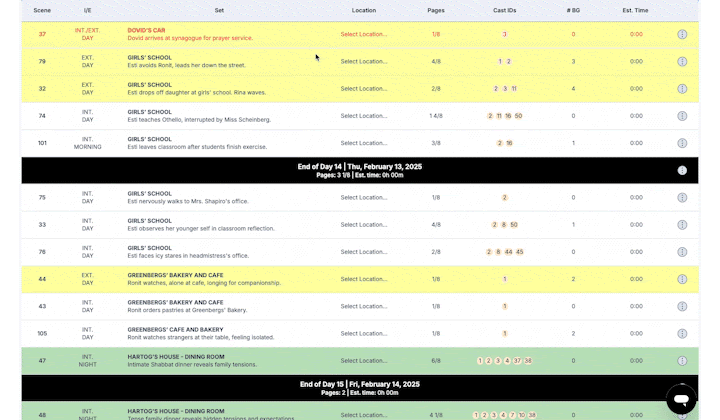This screenshot has width=720, height=420.
Task: Open the row actions icon for scene 33
Action: (x=682, y=225)
